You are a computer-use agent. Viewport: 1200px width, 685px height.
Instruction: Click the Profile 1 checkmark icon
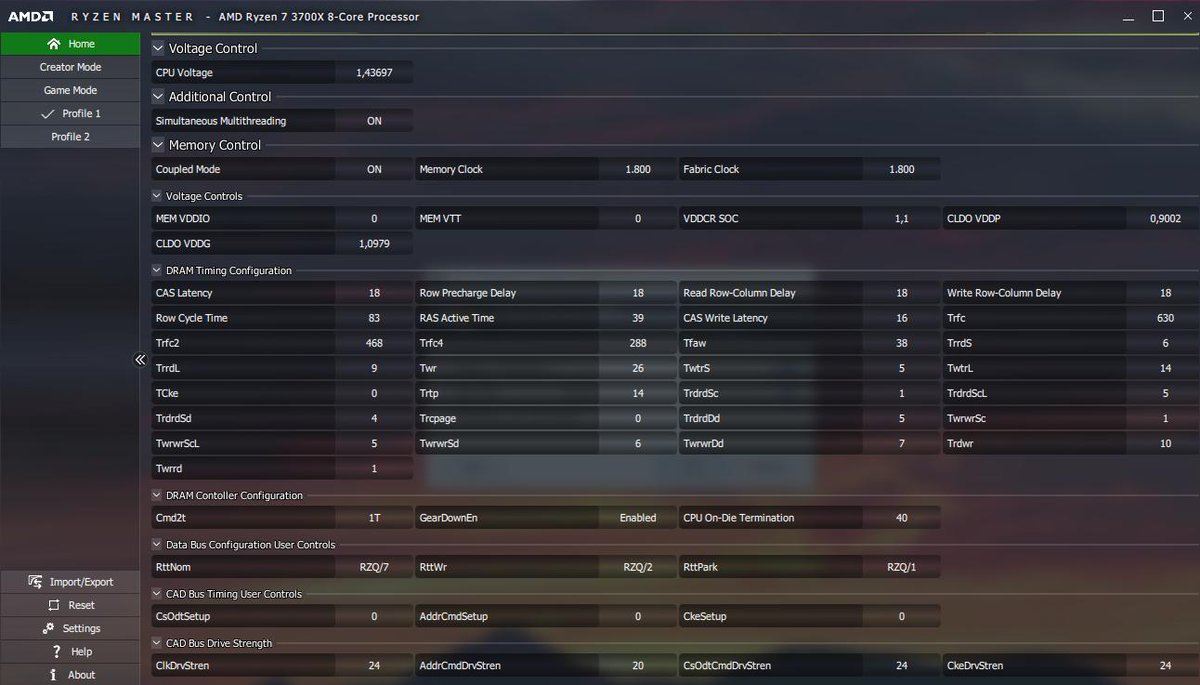pyautogui.click(x=47, y=113)
